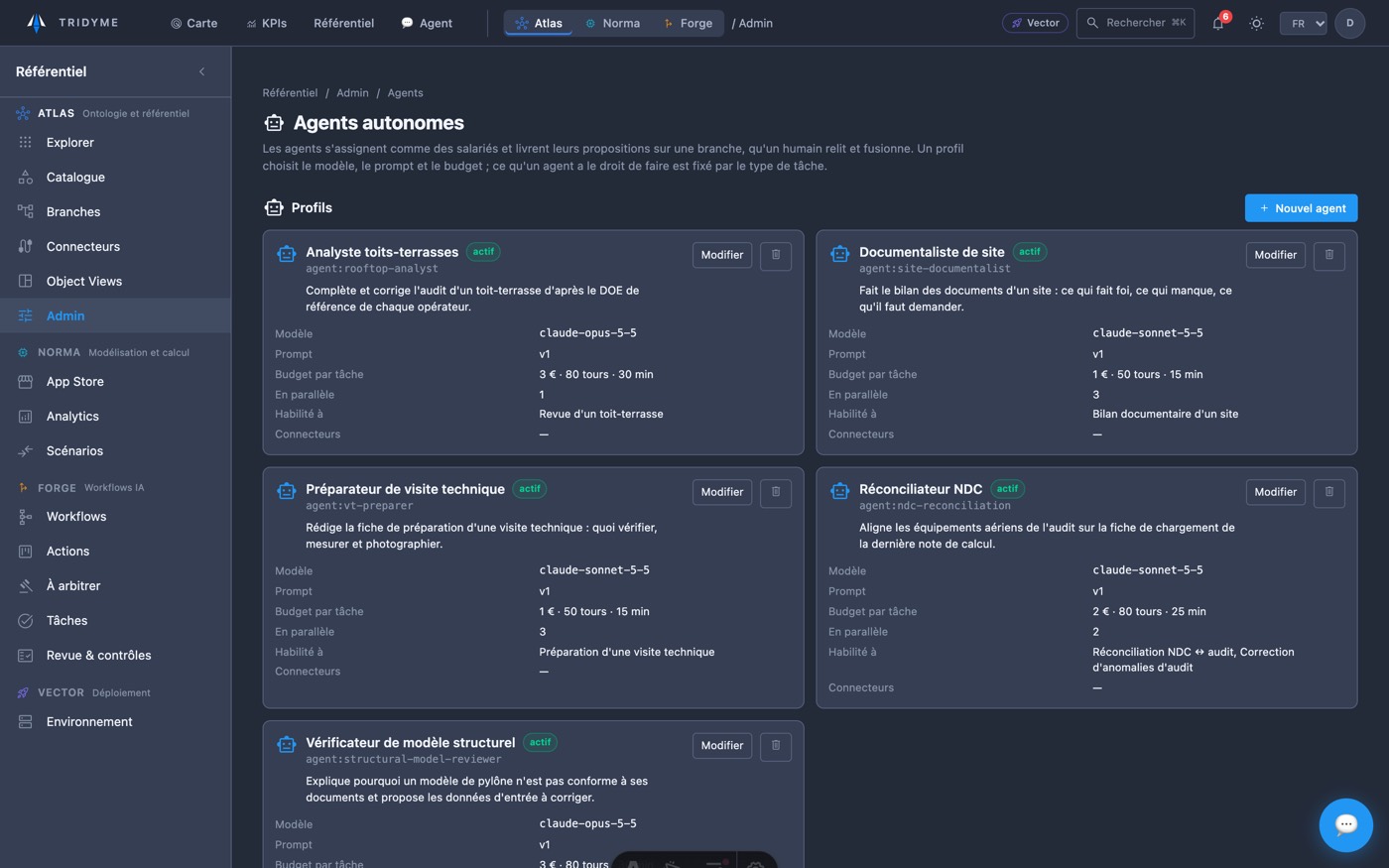This screenshot has width=1389, height=868.
Task: Focus the Rechercher search field
Action: [x=1135, y=23]
